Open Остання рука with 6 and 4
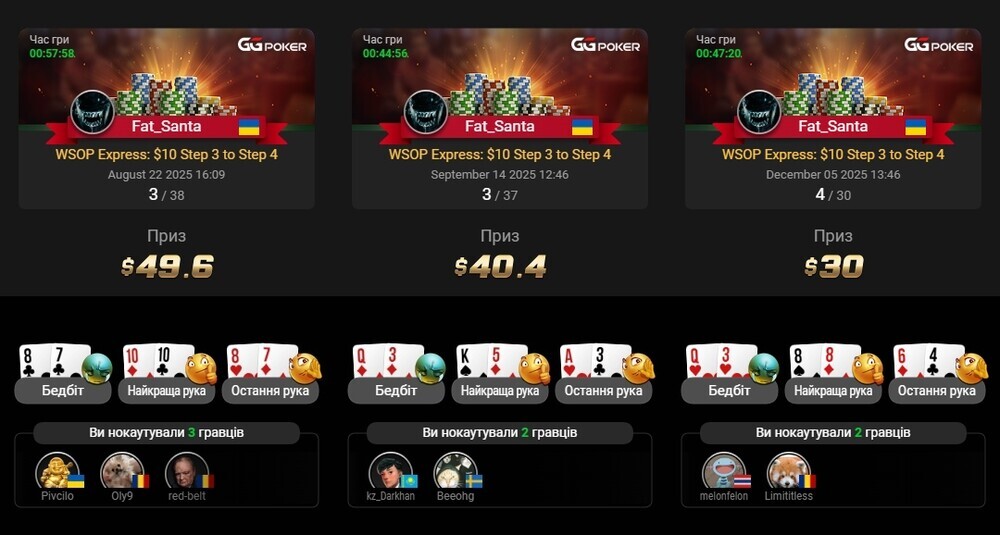Viewport: 1000px width, 535px height. (937, 374)
